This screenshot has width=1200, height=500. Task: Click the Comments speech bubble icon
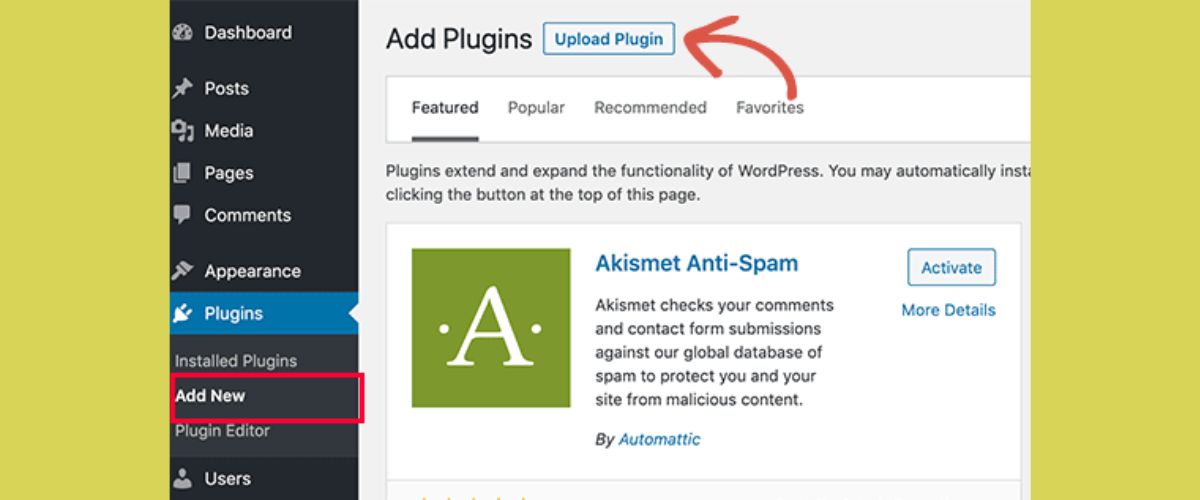coord(182,215)
